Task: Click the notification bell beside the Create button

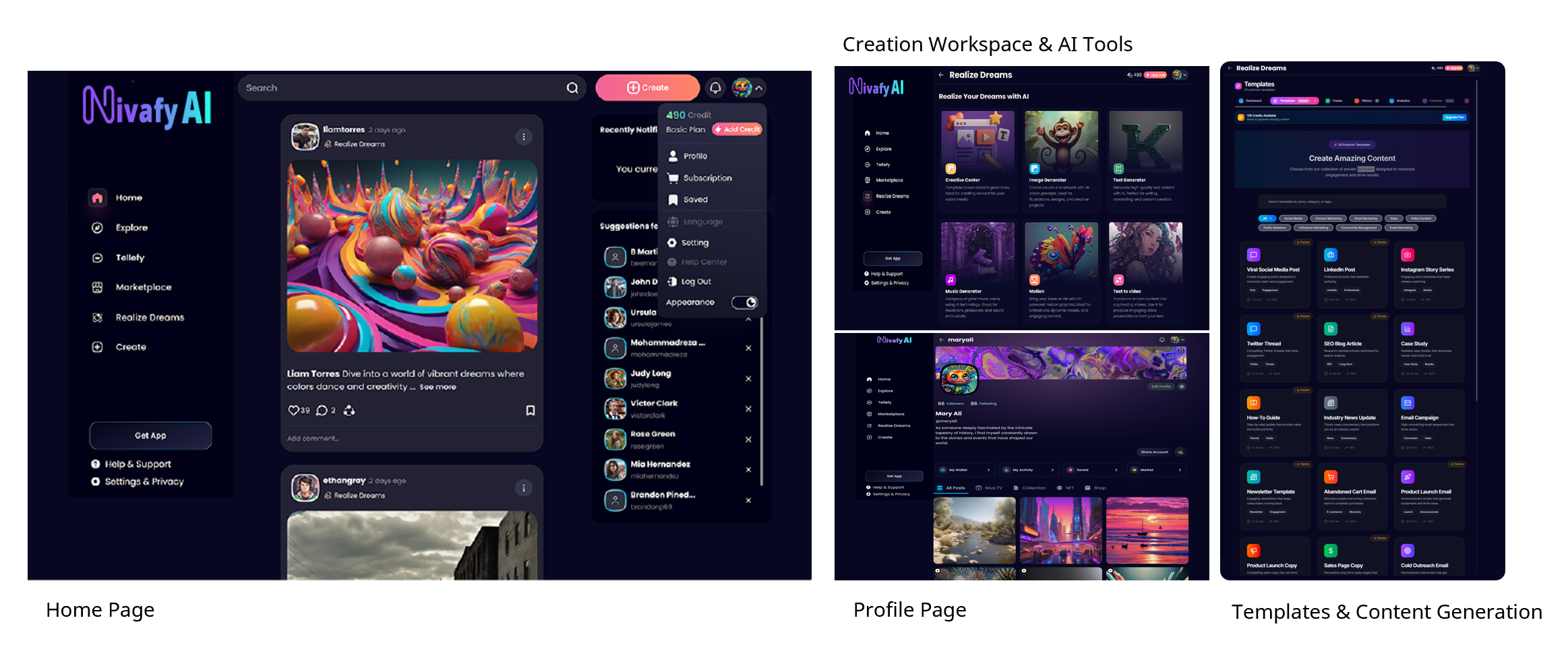Action: (x=715, y=88)
